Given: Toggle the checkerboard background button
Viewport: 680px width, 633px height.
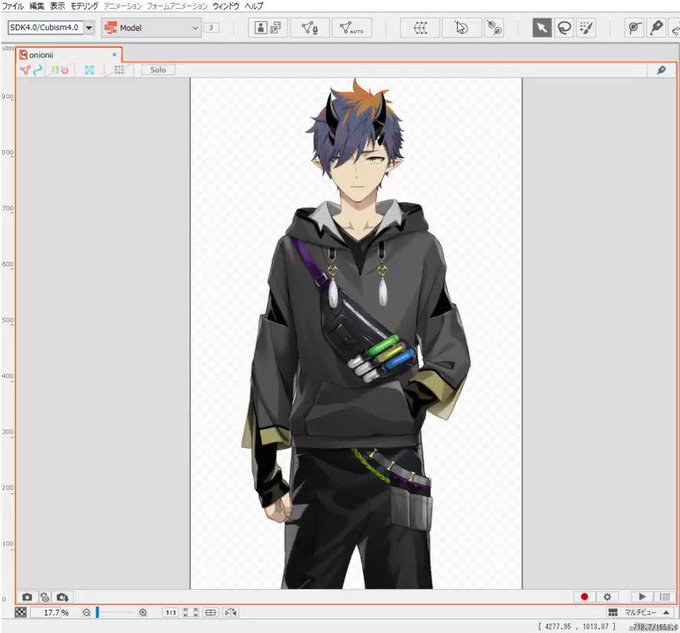Looking at the screenshot, I should (x=21, y=612).
